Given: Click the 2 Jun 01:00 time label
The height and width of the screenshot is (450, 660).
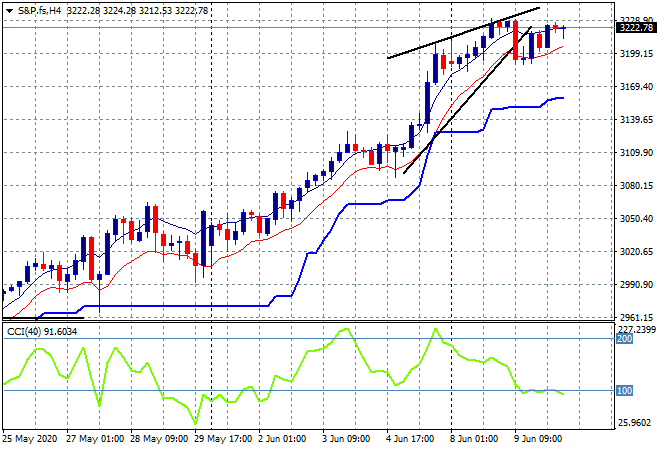Looking at the screenshot, I should pos(282,439).
